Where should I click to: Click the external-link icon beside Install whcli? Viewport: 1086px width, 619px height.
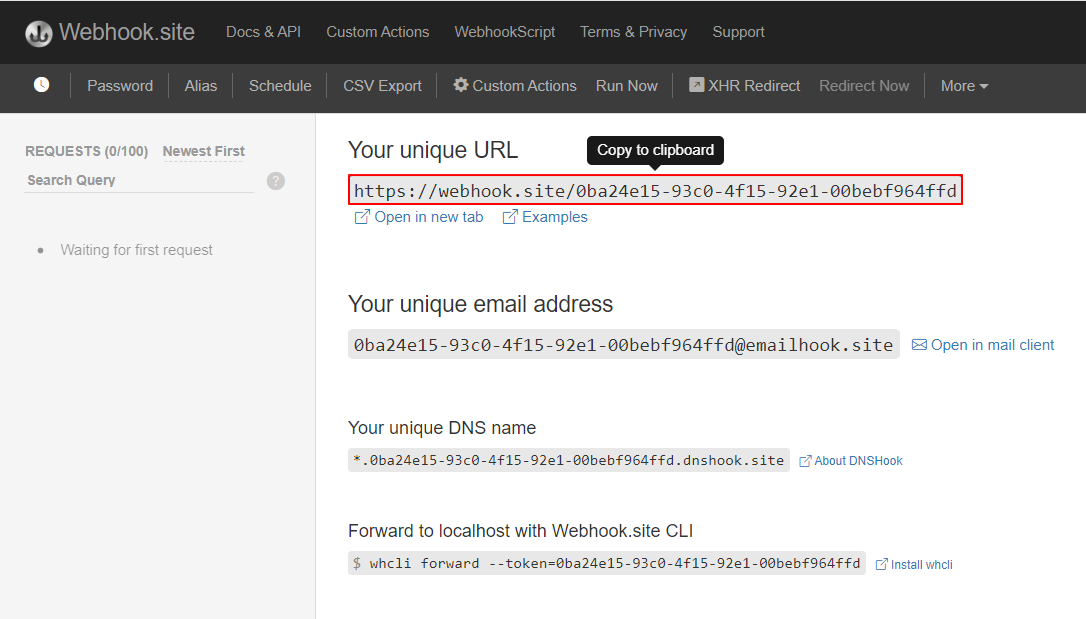tap(881, 564)
